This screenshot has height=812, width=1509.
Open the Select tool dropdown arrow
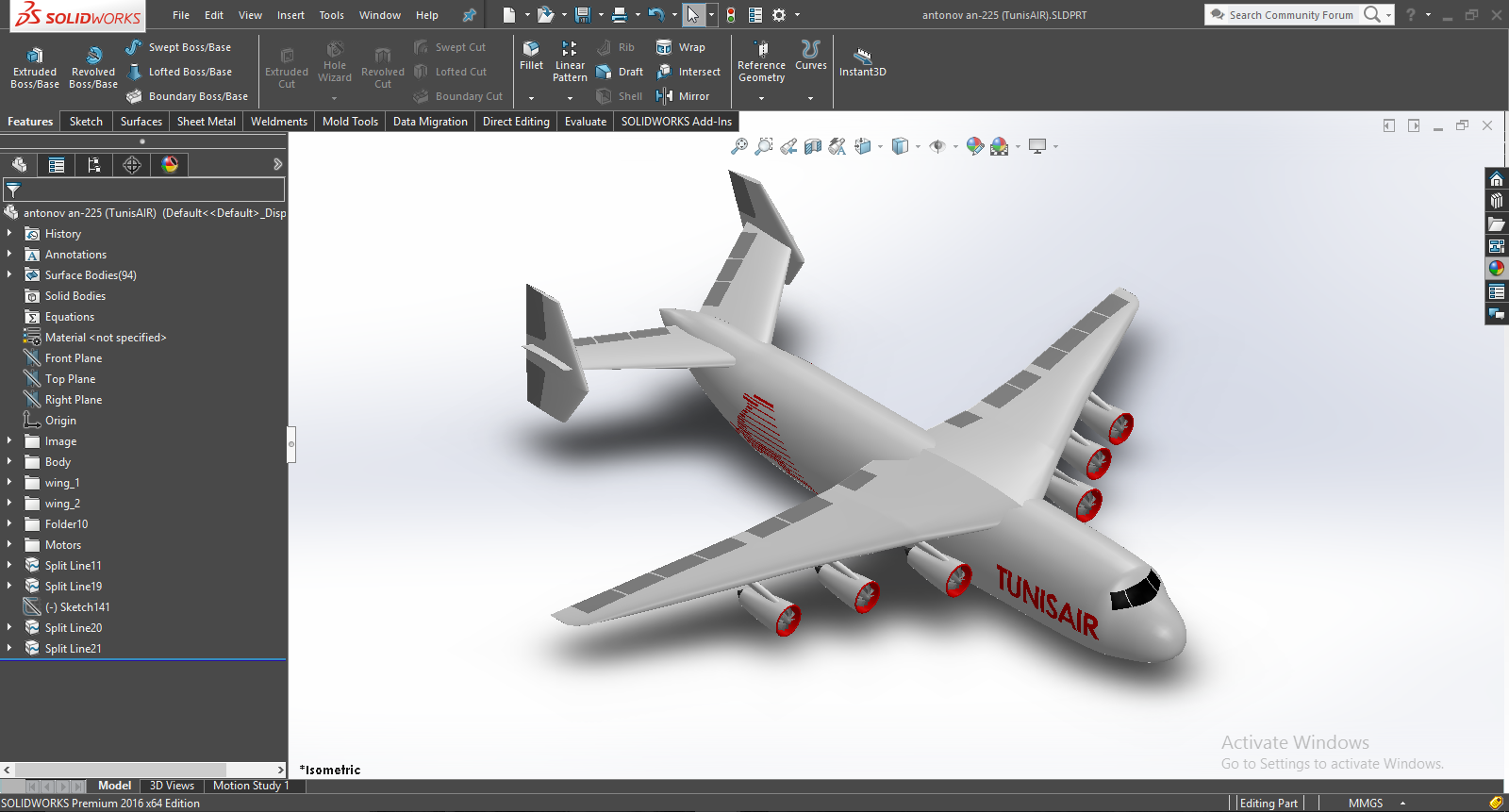[x=711, y=15]
